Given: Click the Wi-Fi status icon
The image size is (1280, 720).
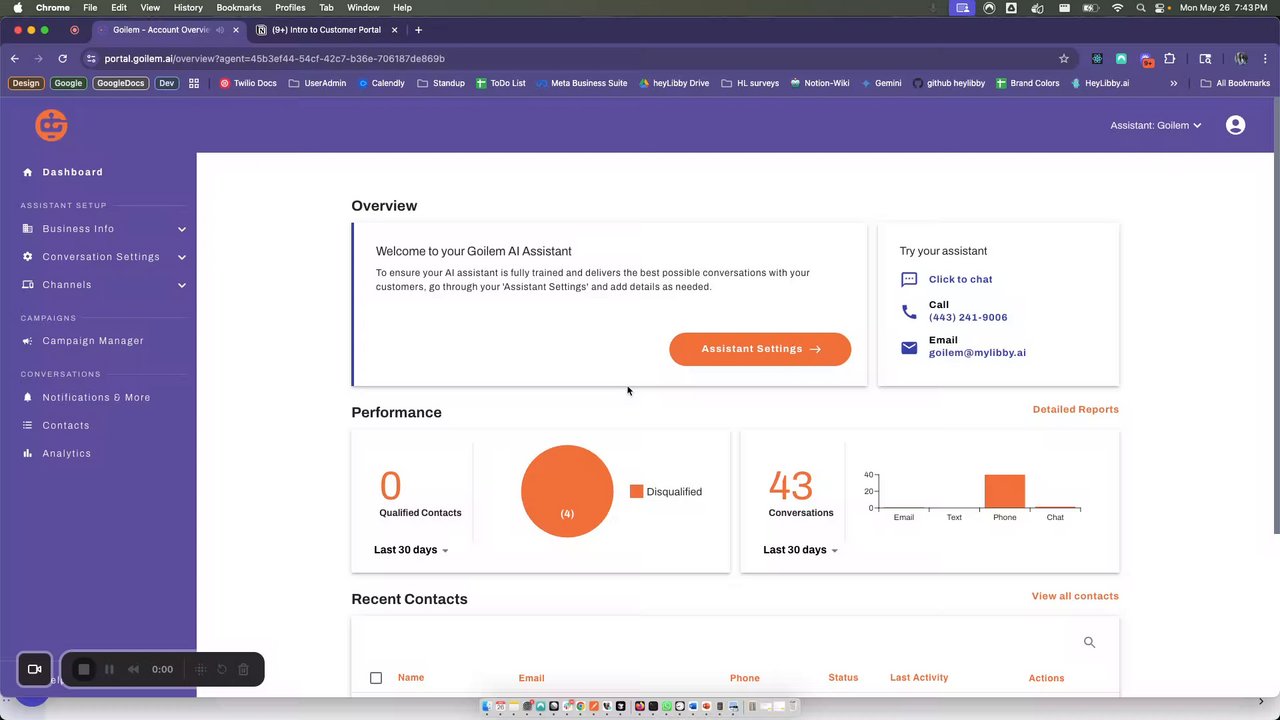Looking at the screenshot, I should [x=1118, y=8].
